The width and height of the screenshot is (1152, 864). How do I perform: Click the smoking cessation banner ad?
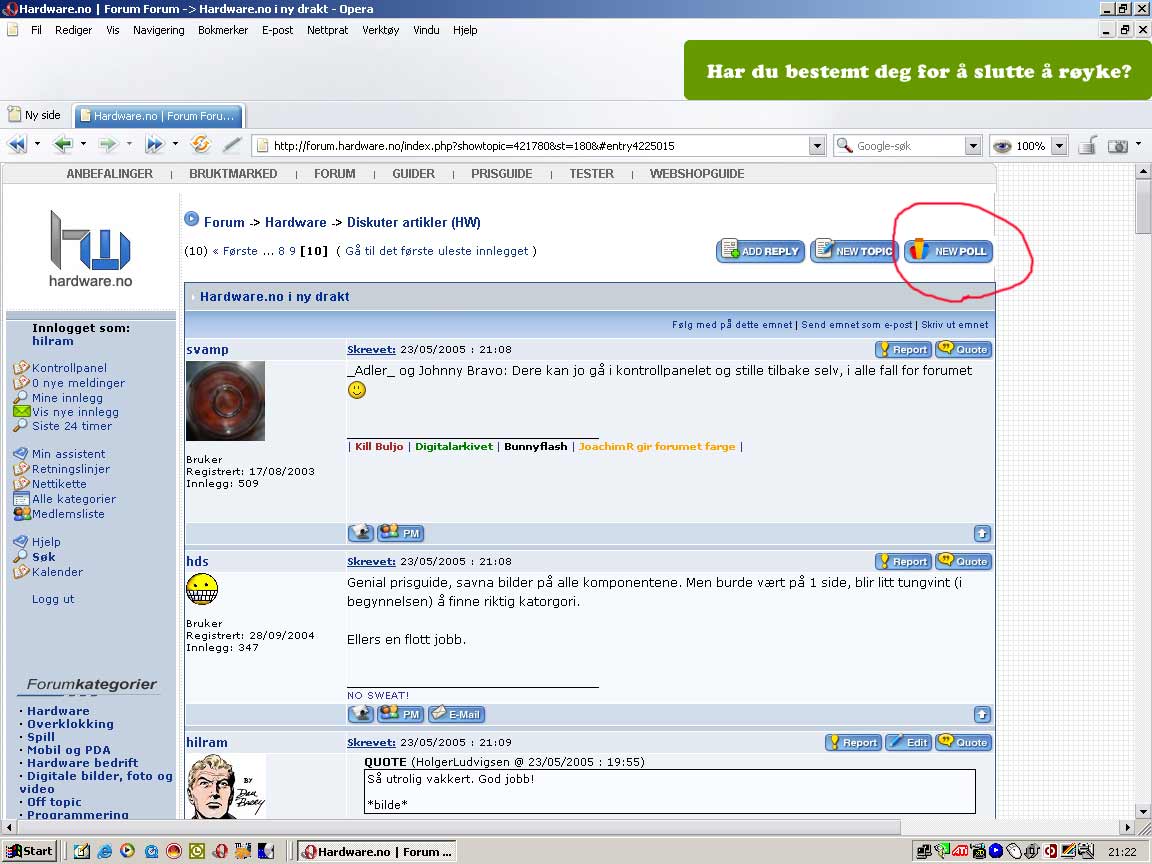pos(918,71)
